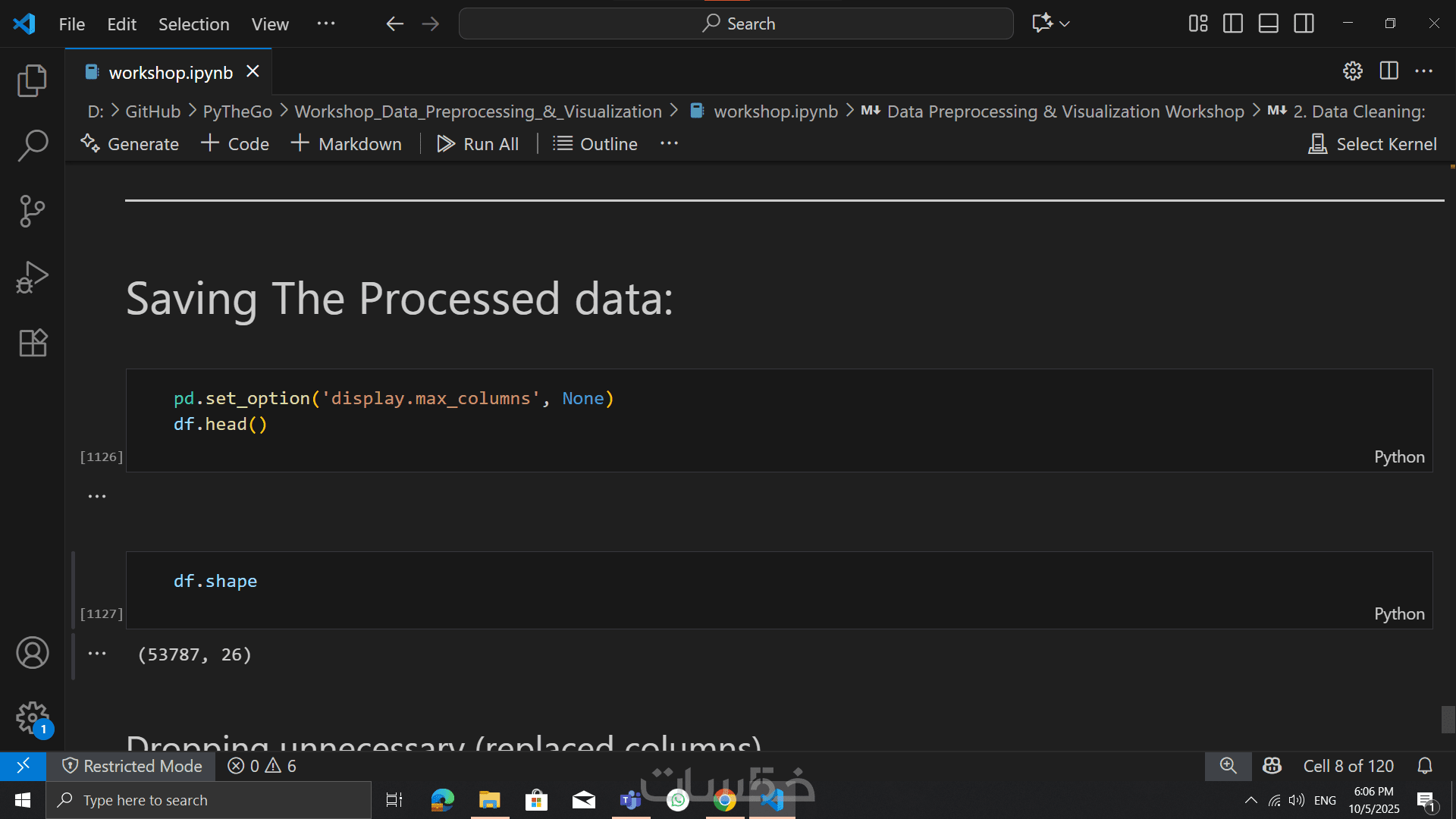Toggle the bottom Panel layout button
1456x819 pixels.
click(x=1269, y=24)
